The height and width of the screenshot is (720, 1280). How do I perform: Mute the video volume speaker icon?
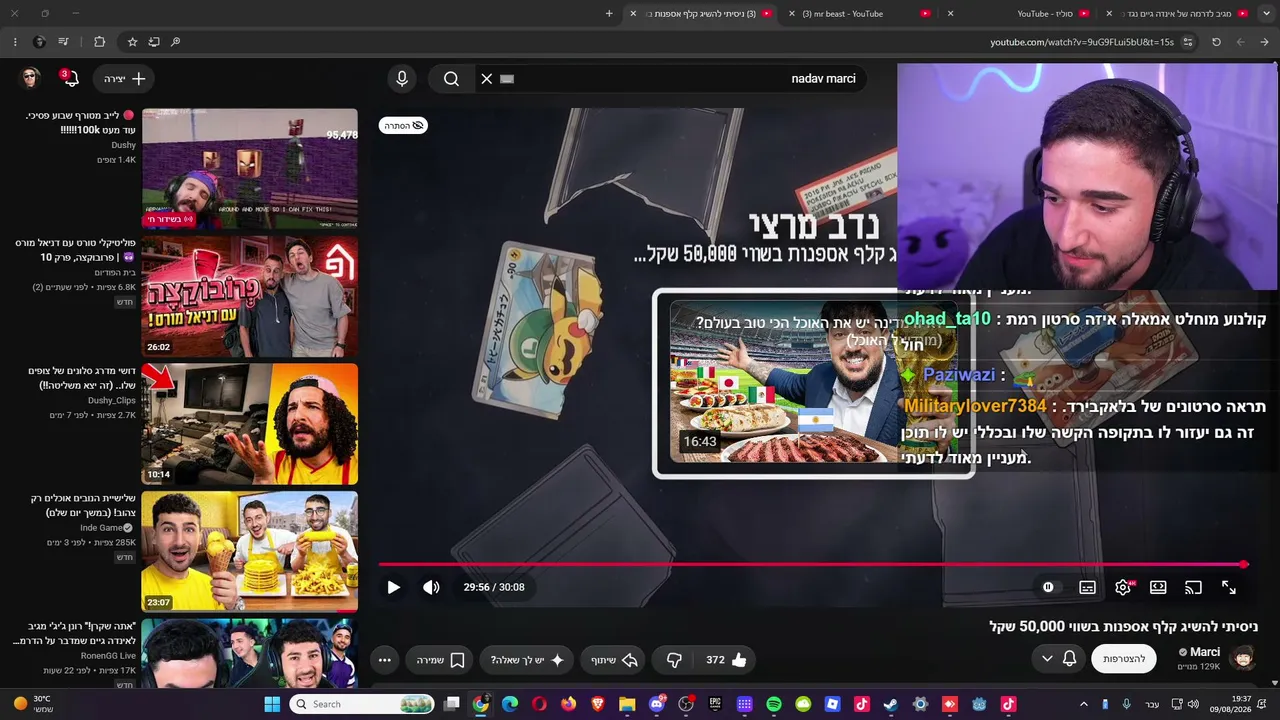(x=431, y=587)
